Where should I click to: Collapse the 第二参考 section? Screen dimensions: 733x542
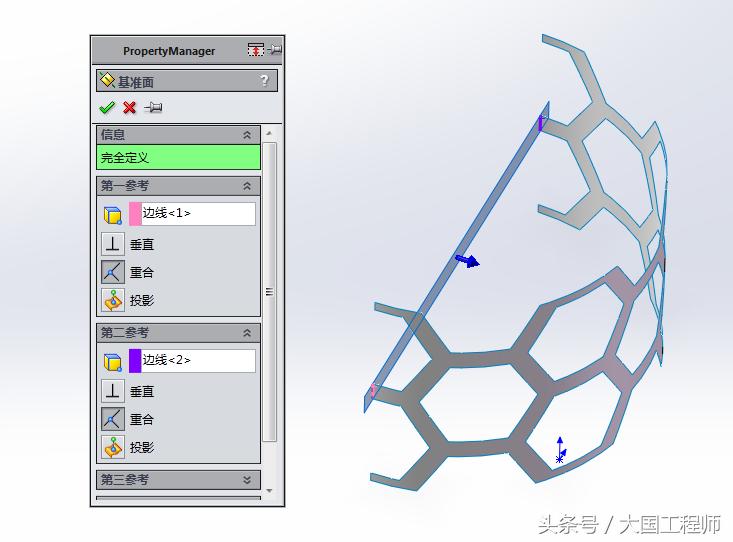click(x=247, y=333)
